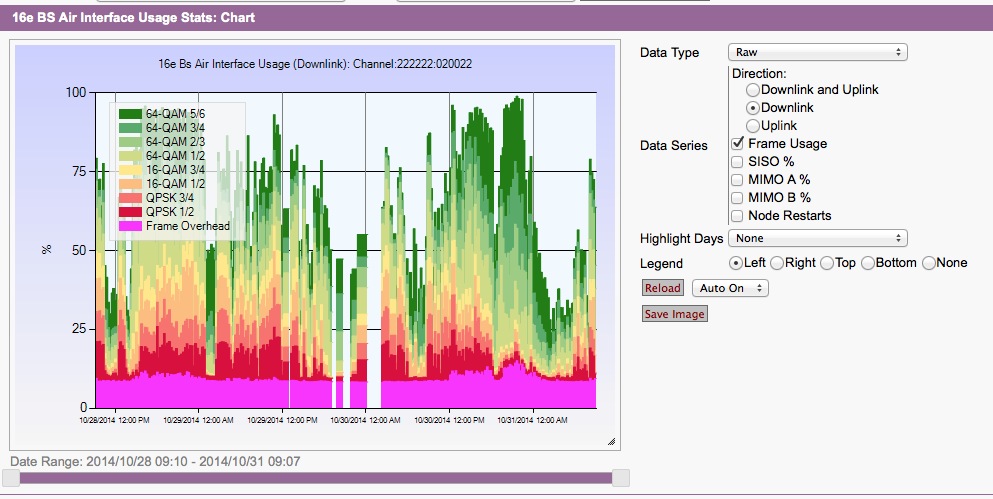Click the 75 value on the y-axis
Screen dimensions: 993x499
pos(80,172)
